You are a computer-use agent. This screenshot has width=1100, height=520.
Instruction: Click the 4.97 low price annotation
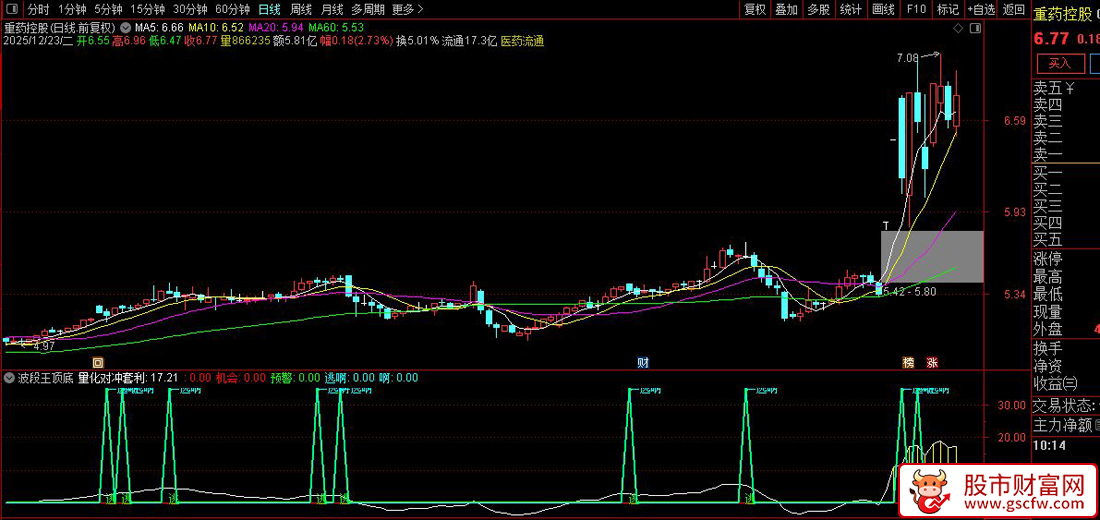pyautogui.click(x=43, y=346)
